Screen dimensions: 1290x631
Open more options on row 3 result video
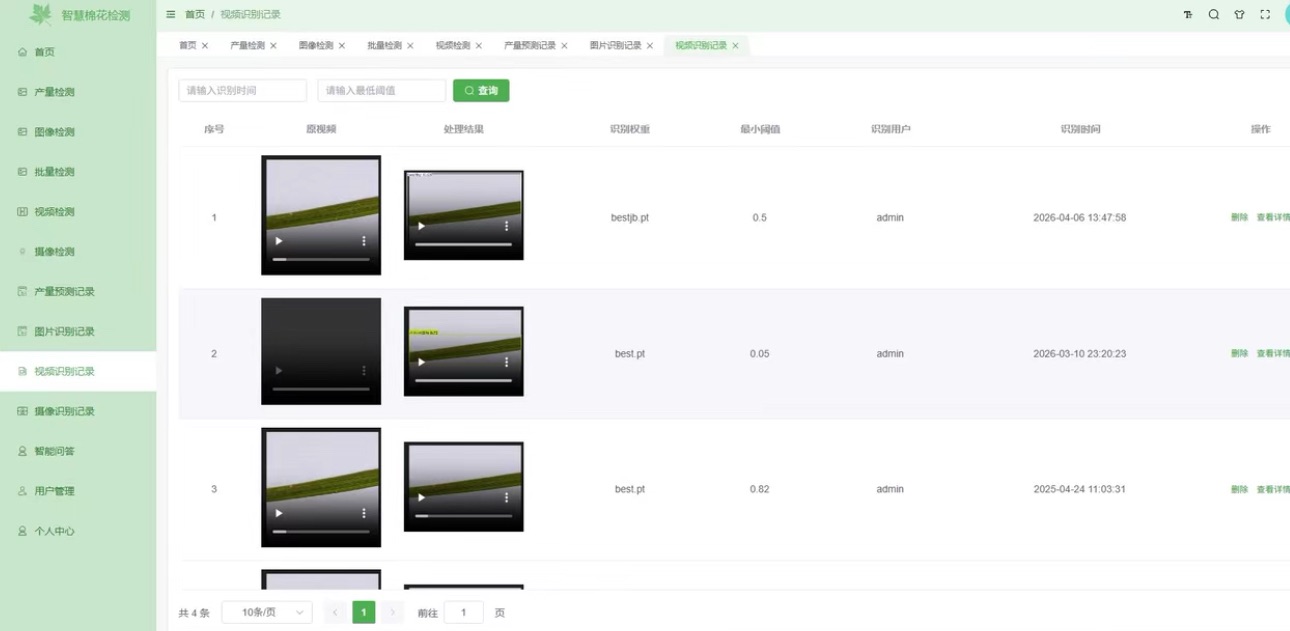[x=507, y=497]
